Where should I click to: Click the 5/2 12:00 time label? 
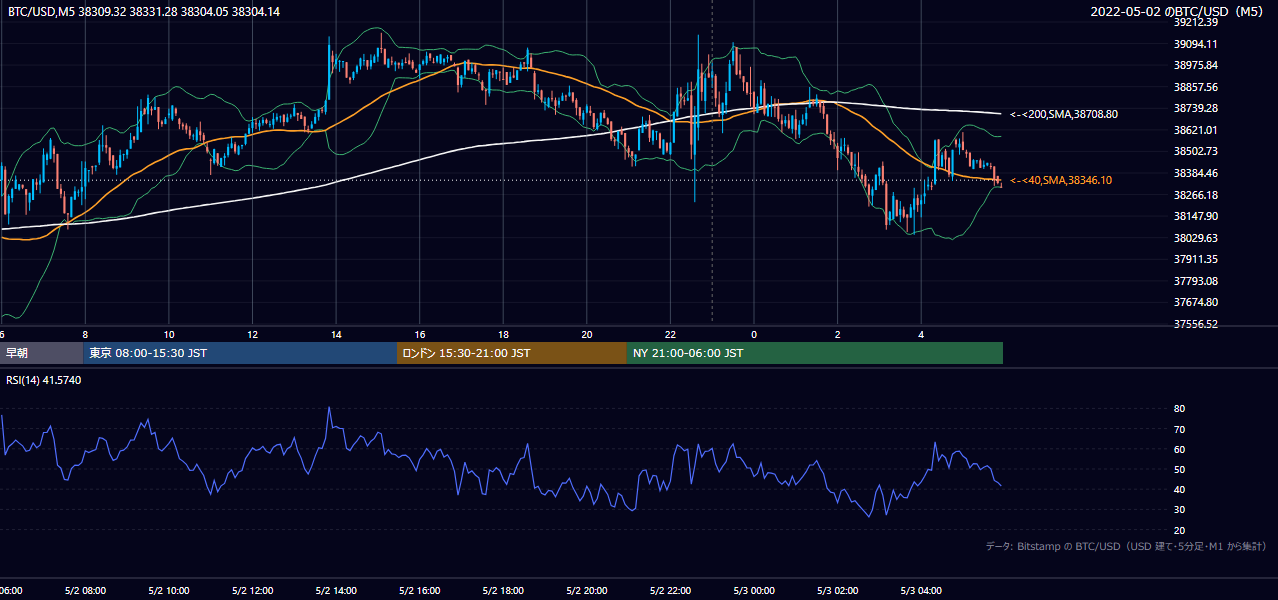point(253,591)
